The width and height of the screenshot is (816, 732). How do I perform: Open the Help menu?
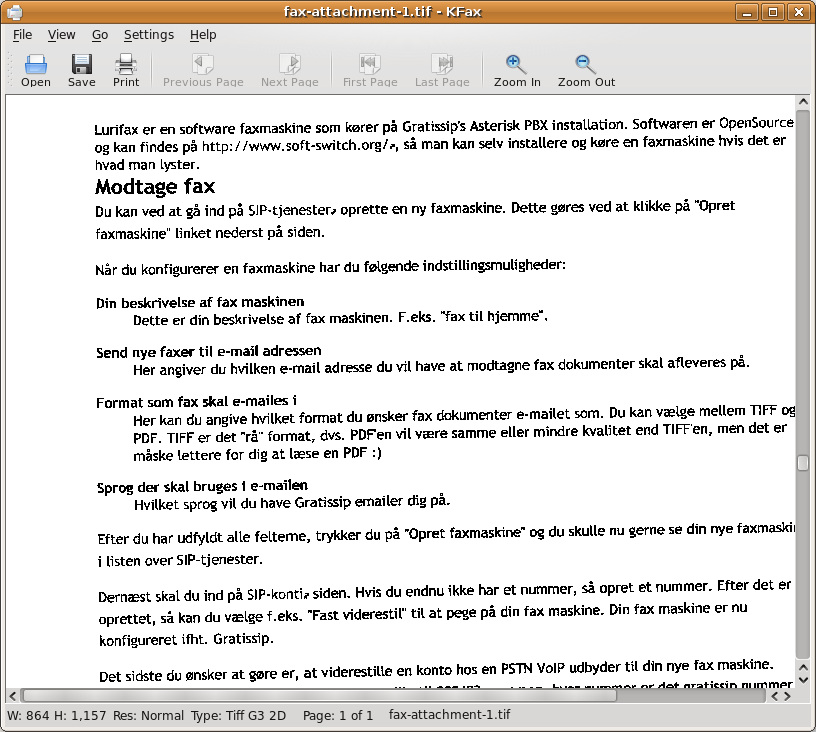click(203, 35)
